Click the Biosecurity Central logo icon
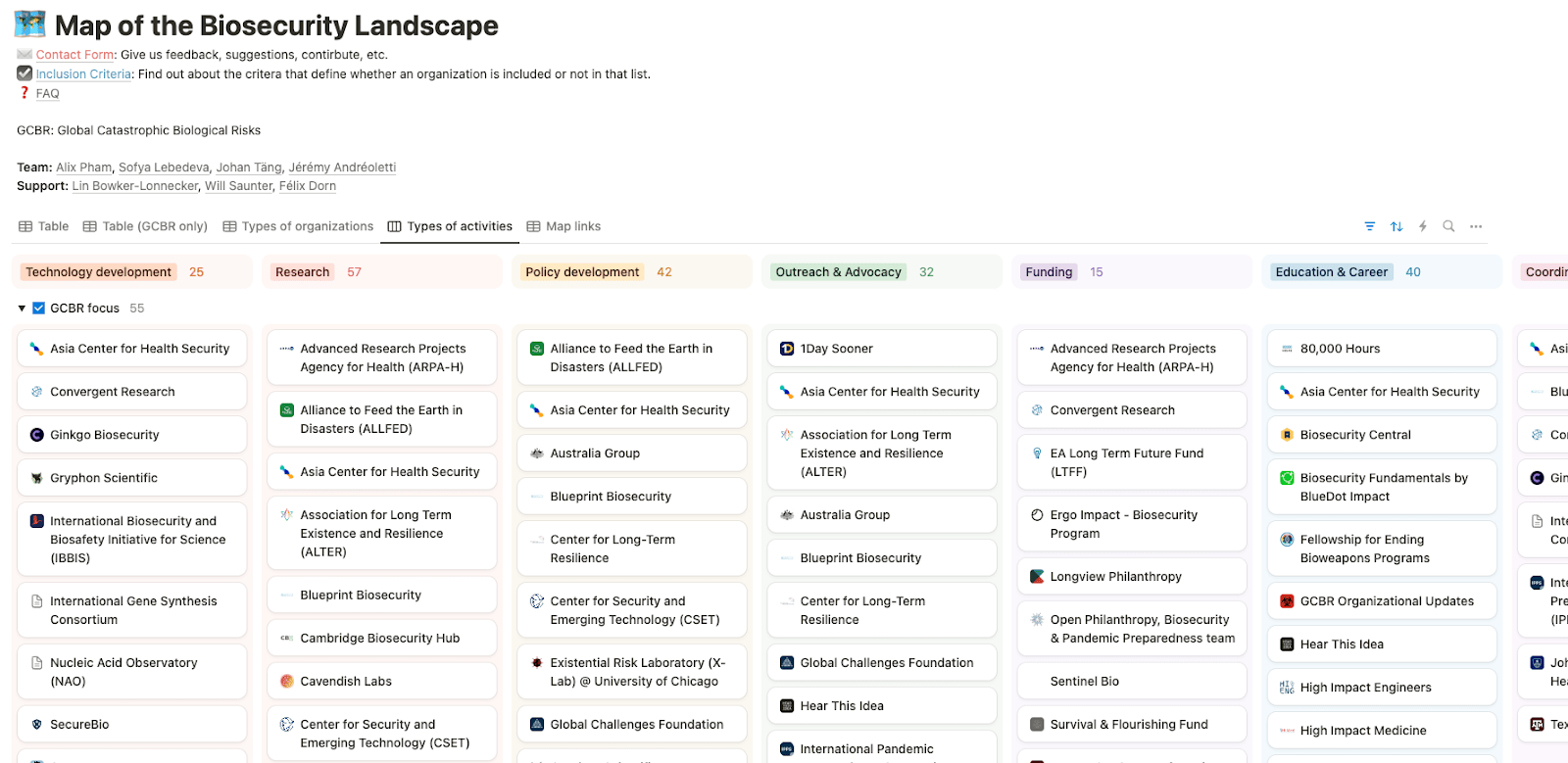Screen dimensions: 1568x763 pos(1287,435)
